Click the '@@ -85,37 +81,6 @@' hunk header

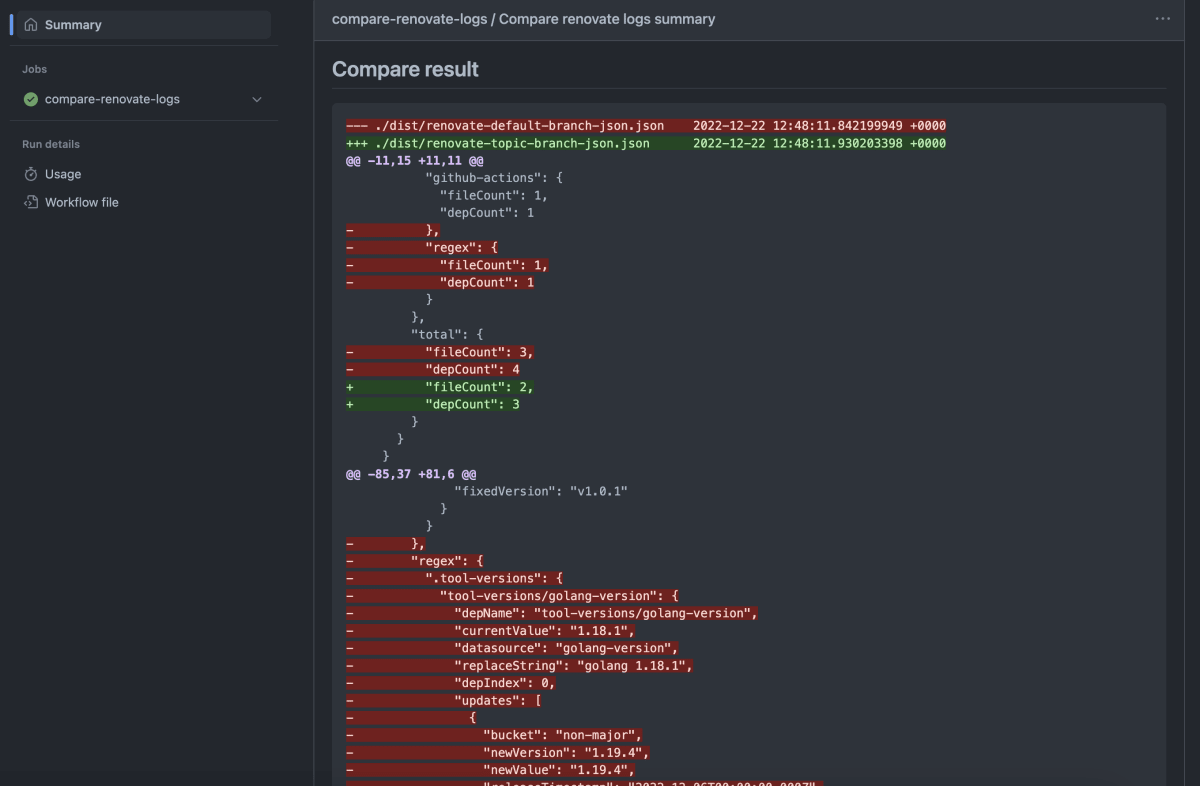click(411, 474)
